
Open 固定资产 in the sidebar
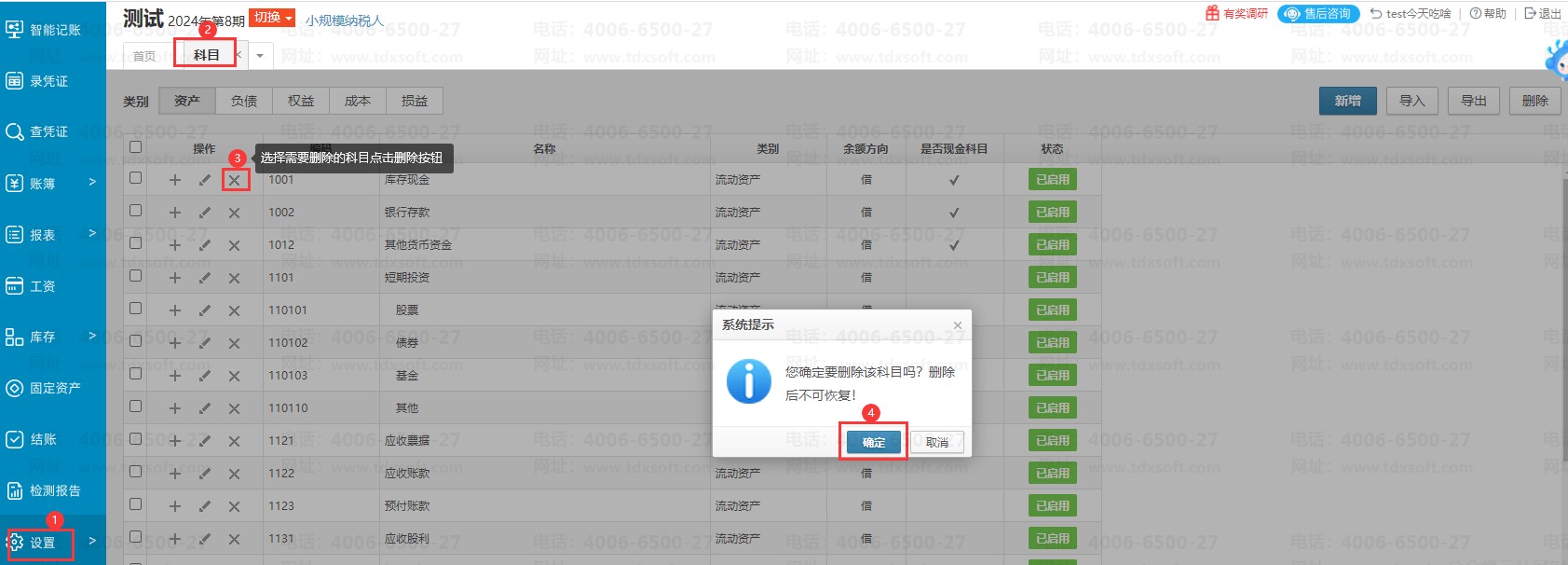(15, 388)
